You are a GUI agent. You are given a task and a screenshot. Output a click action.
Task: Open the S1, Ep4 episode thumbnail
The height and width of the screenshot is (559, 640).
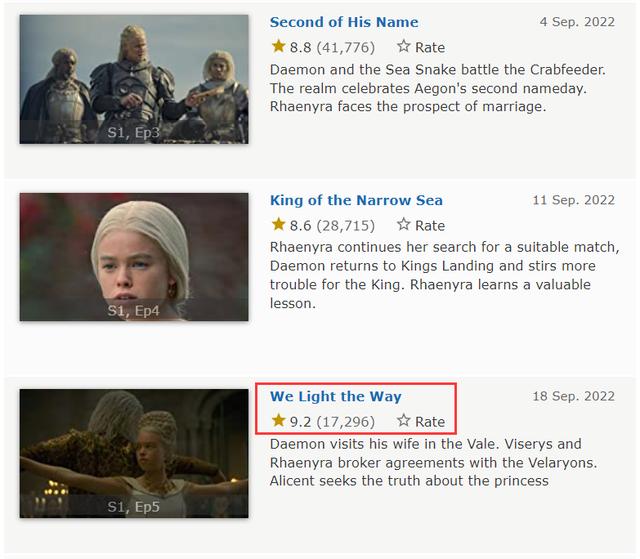point(134,257)
